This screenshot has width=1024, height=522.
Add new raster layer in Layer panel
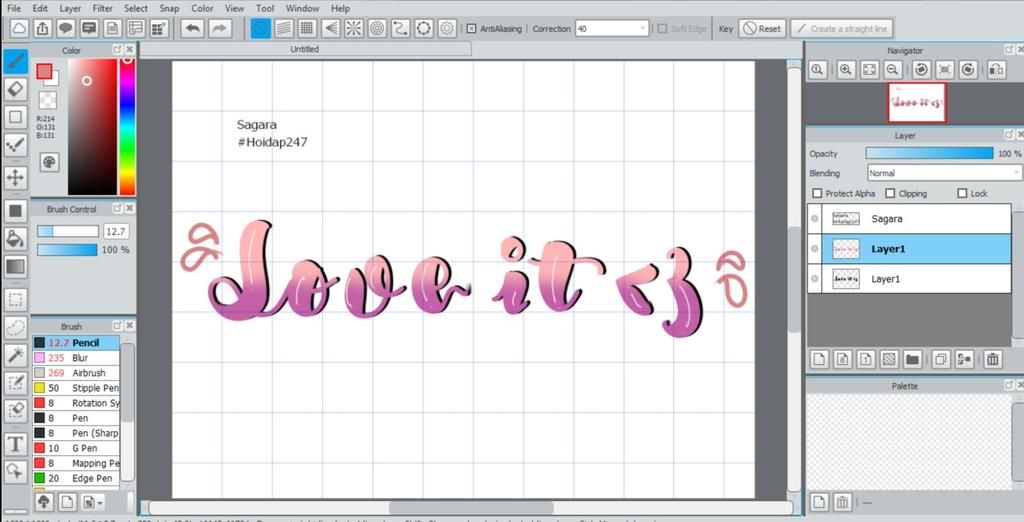pos(820,359)
